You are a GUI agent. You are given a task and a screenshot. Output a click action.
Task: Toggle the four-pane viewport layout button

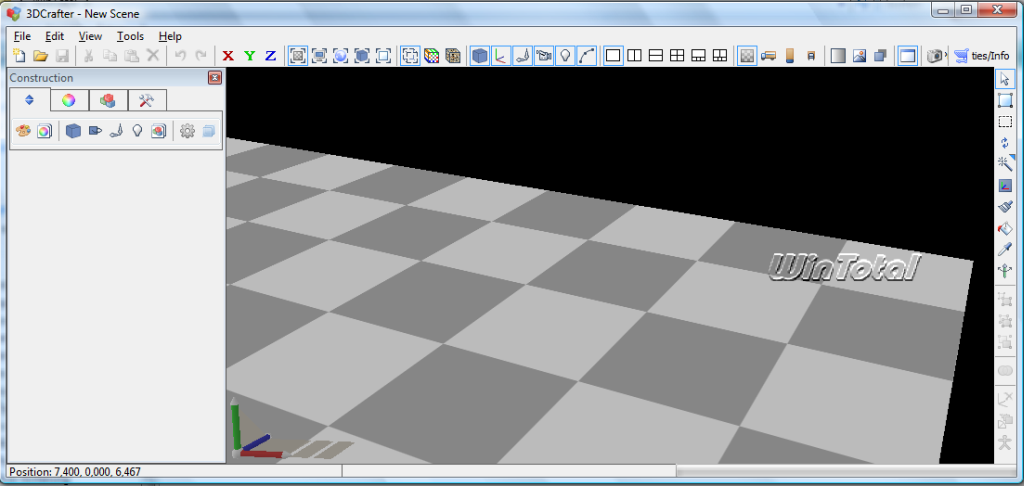[x=676, y=56]
